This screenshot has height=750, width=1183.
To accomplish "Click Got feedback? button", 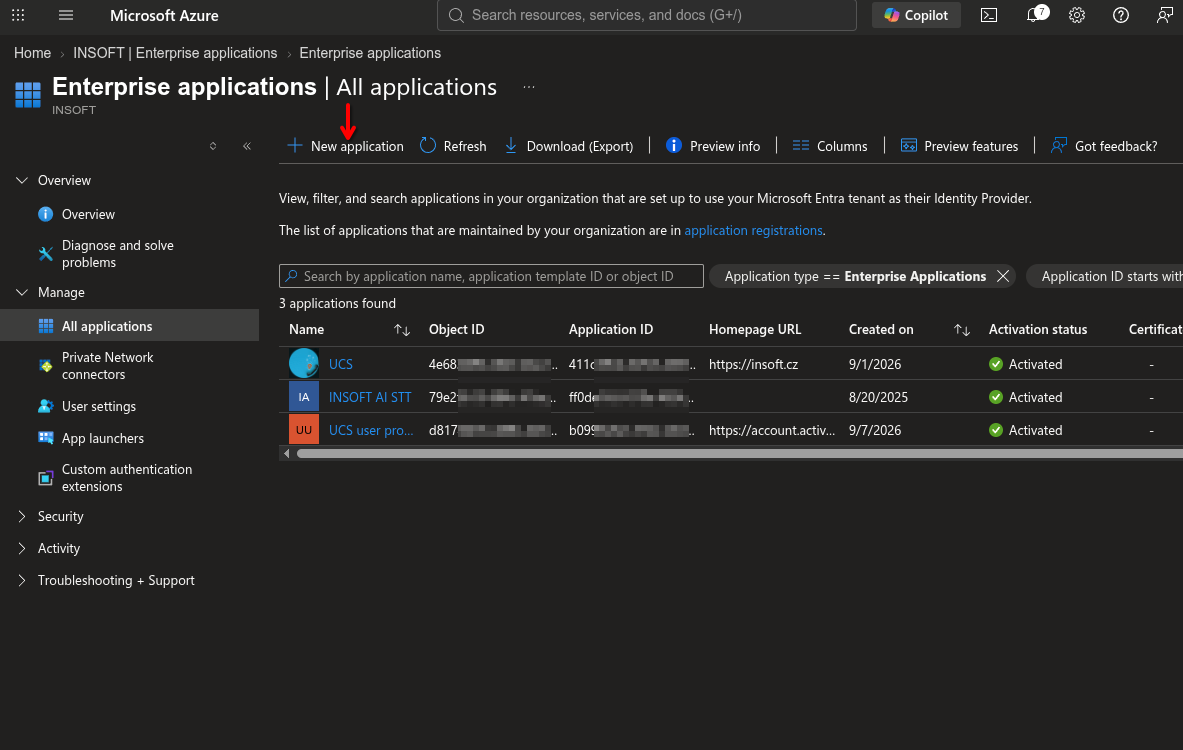I will (x=1104, y=146).
